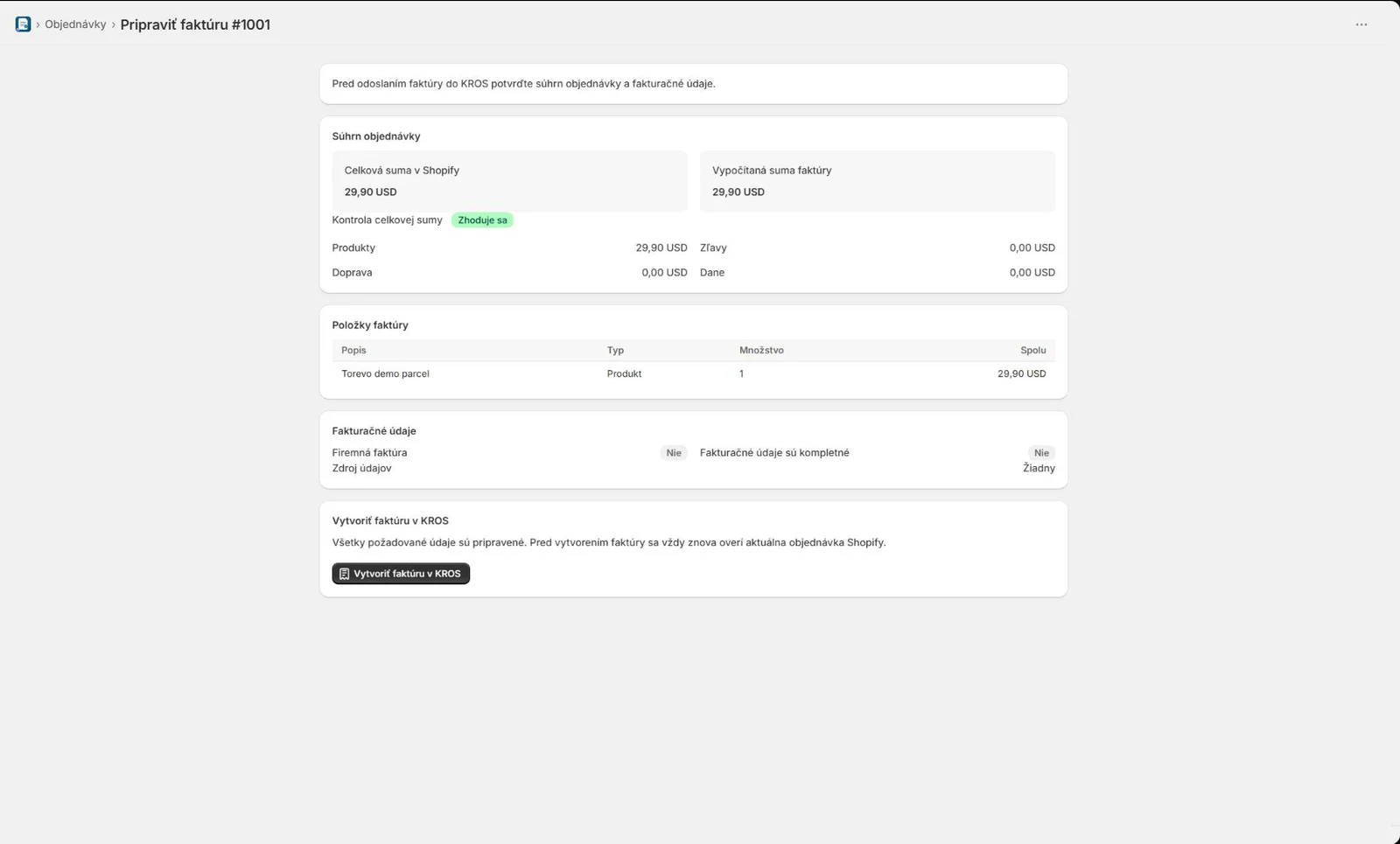Click the Dane amount 0,00 USD
This screenshot has width=1400, height=844.
(1032, 272)
